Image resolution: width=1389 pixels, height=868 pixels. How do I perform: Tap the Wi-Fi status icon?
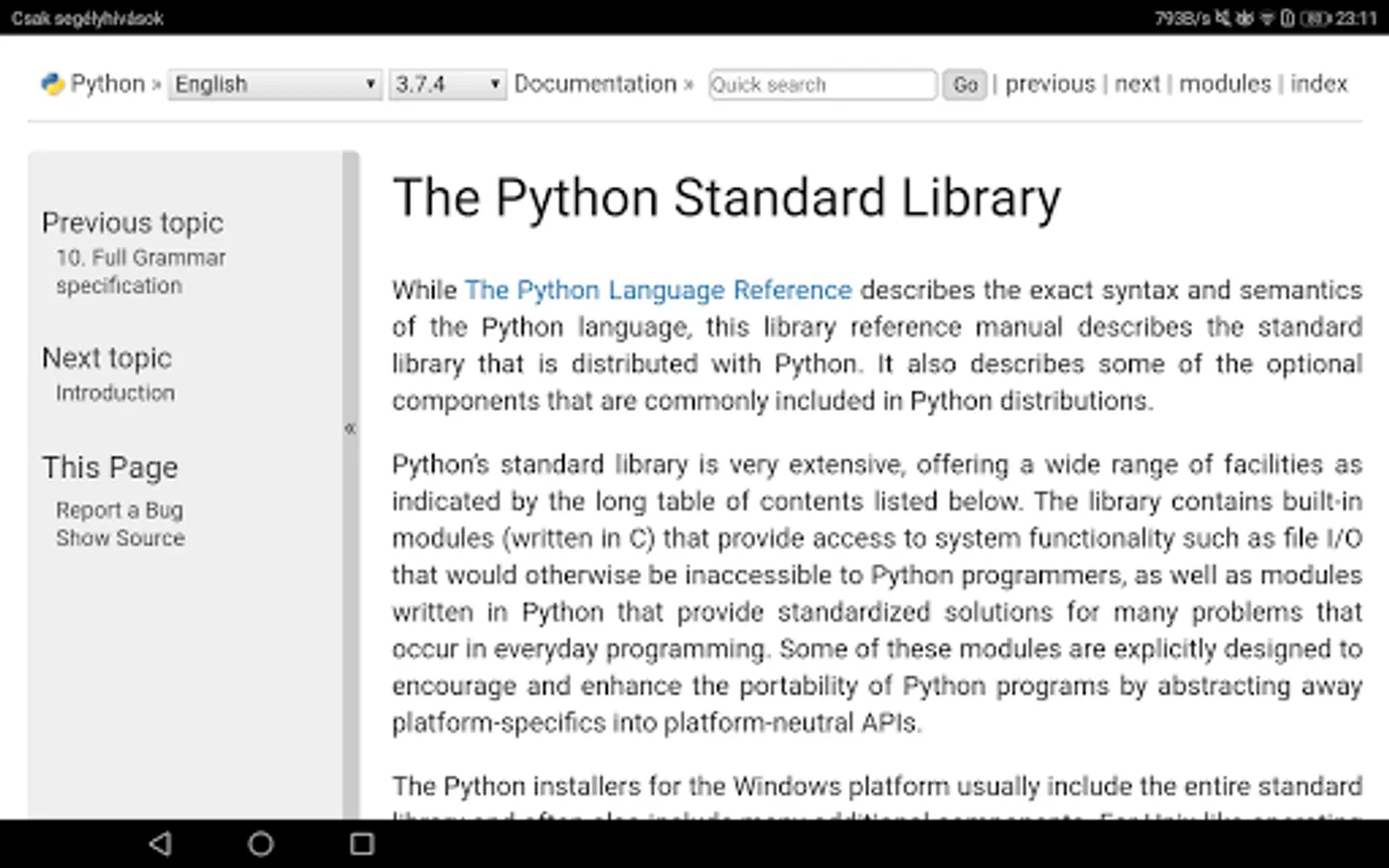[x=1266, y=18]
